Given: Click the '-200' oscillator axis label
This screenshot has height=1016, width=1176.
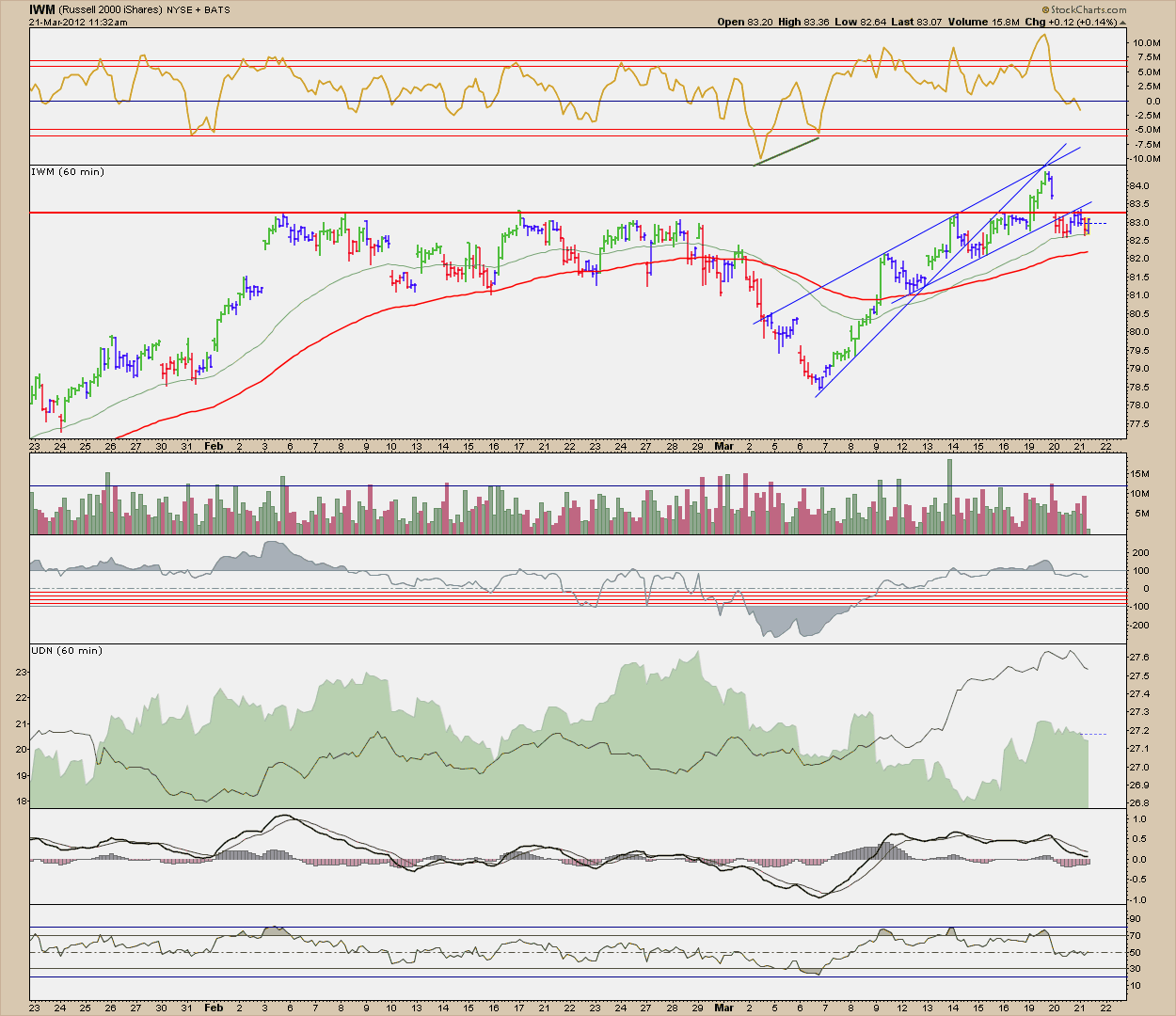Looking at the screenshot, I should point(1140,625).
